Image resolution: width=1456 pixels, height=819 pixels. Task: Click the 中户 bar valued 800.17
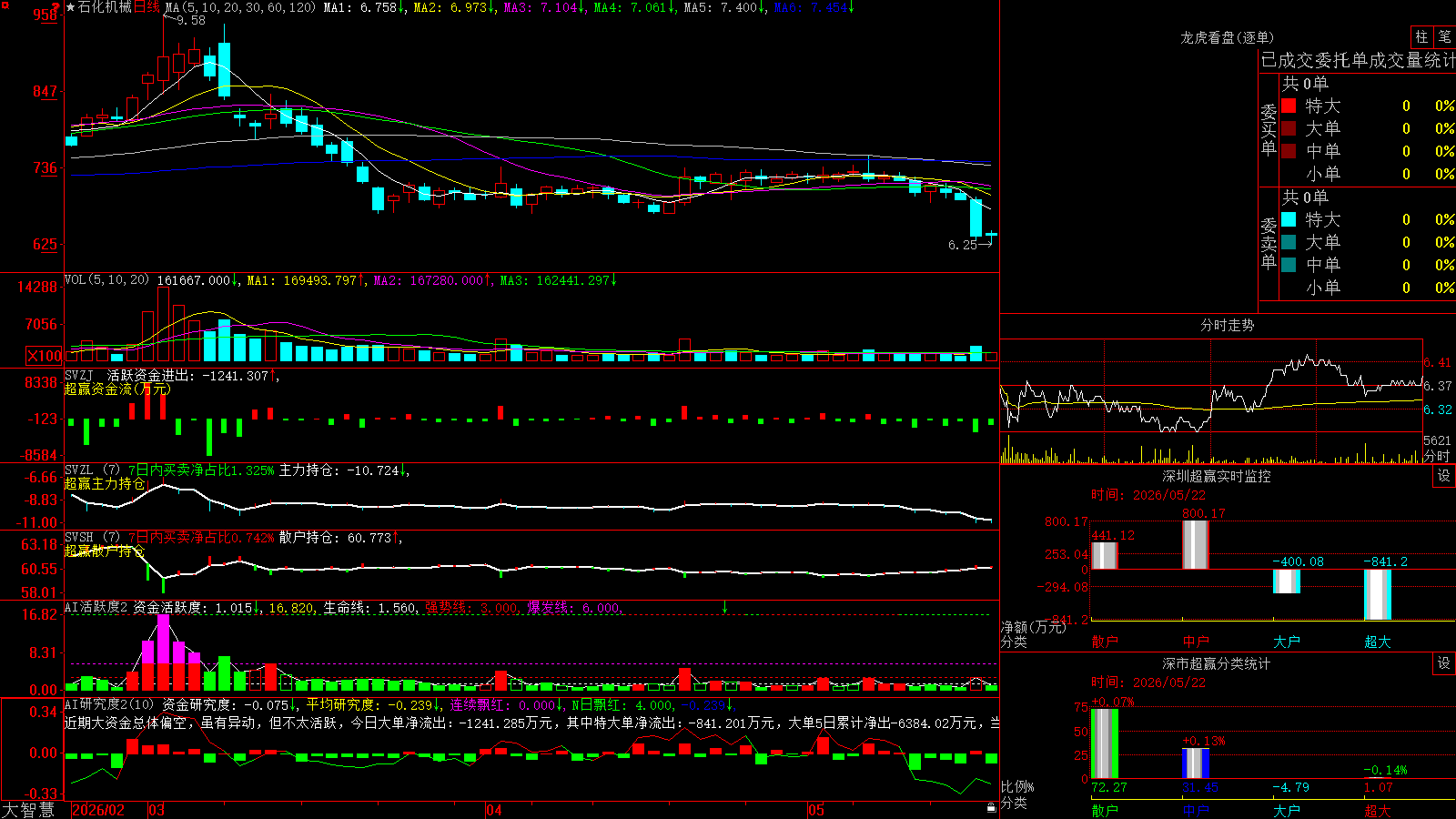1196,545
